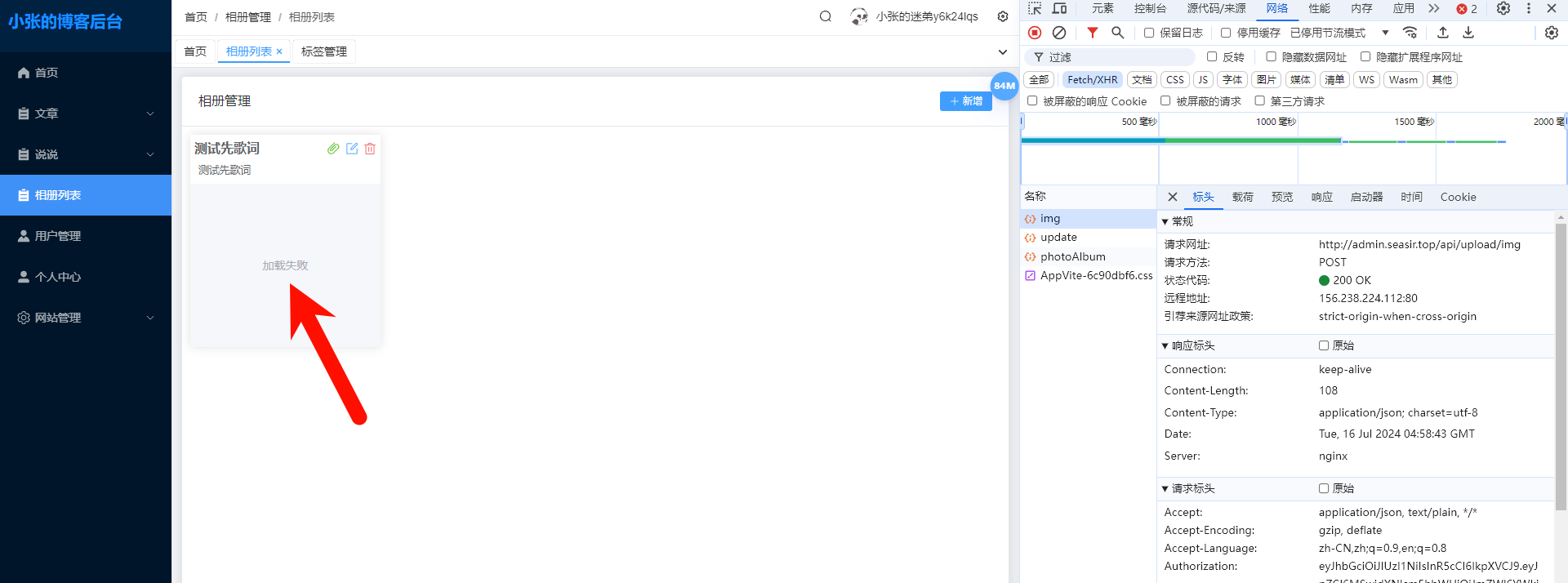The width and height of the screenshot is (1568, 583).
Task: Click the 新增 button
Action: pos(966,101)
